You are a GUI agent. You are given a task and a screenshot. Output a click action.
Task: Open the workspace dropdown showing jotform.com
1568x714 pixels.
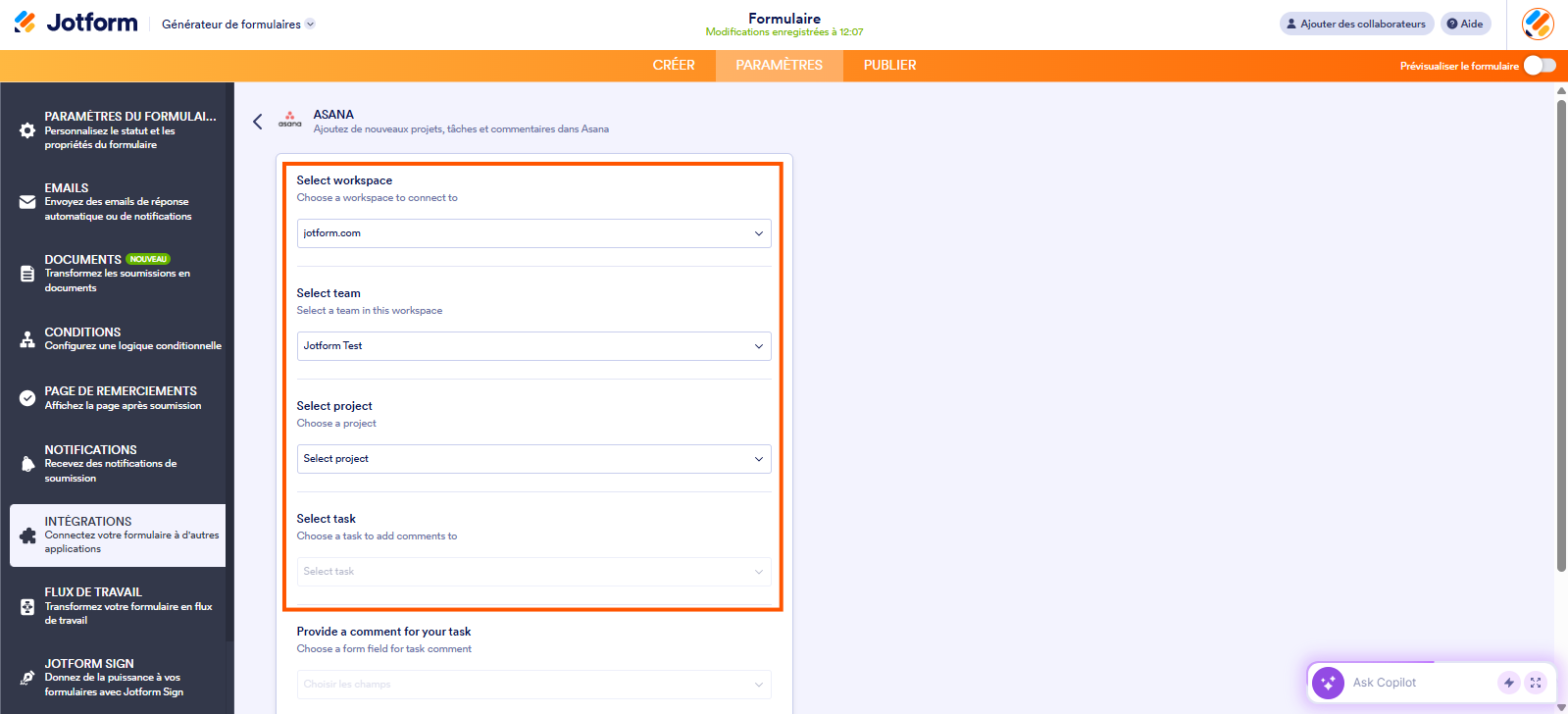click(x=533, y=233)
